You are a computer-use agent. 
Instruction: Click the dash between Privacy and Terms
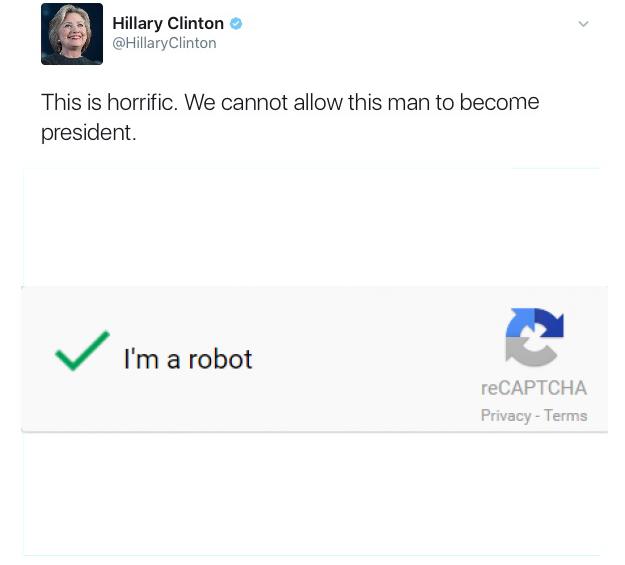[538, 416]
